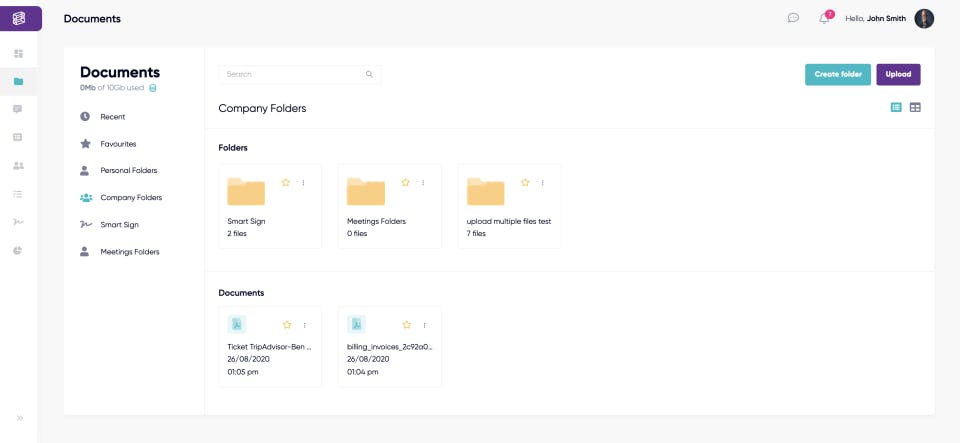Toggle favourite star on Ticket TripAdvisor document
This screenshot has height=443, width=960.
pos(287,325)
